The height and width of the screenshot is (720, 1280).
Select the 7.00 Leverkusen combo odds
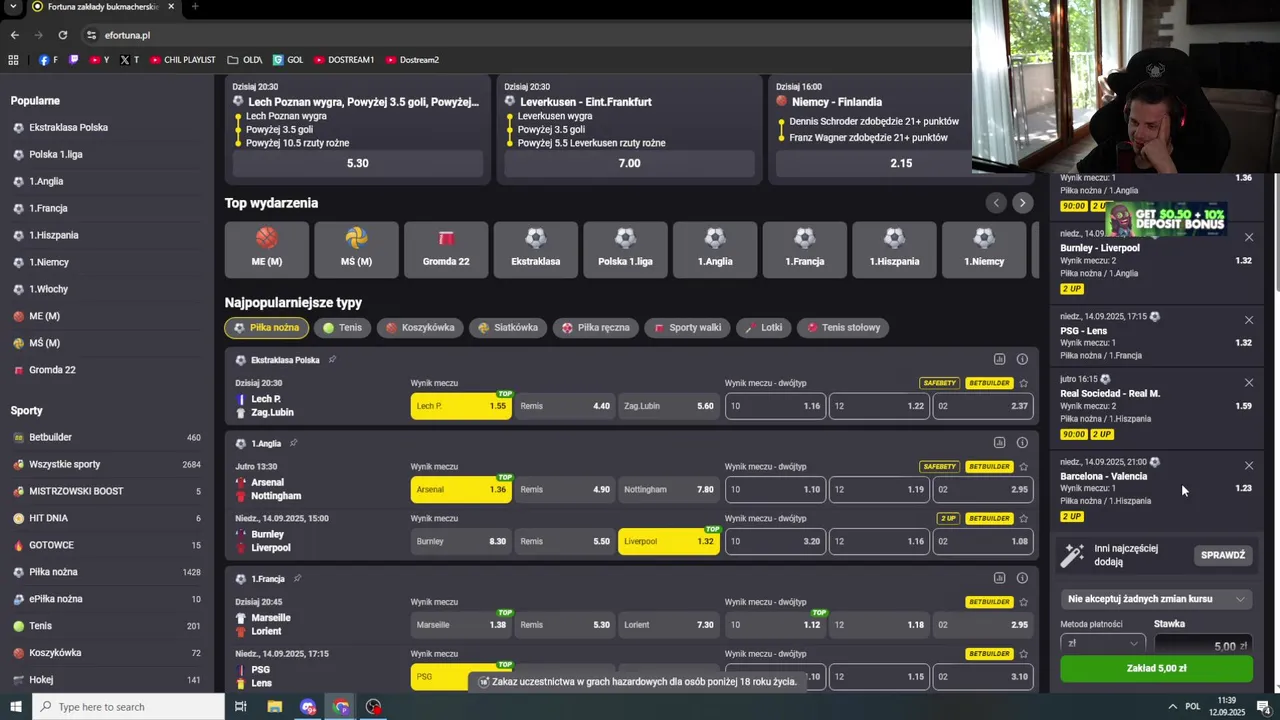point(629,163)
